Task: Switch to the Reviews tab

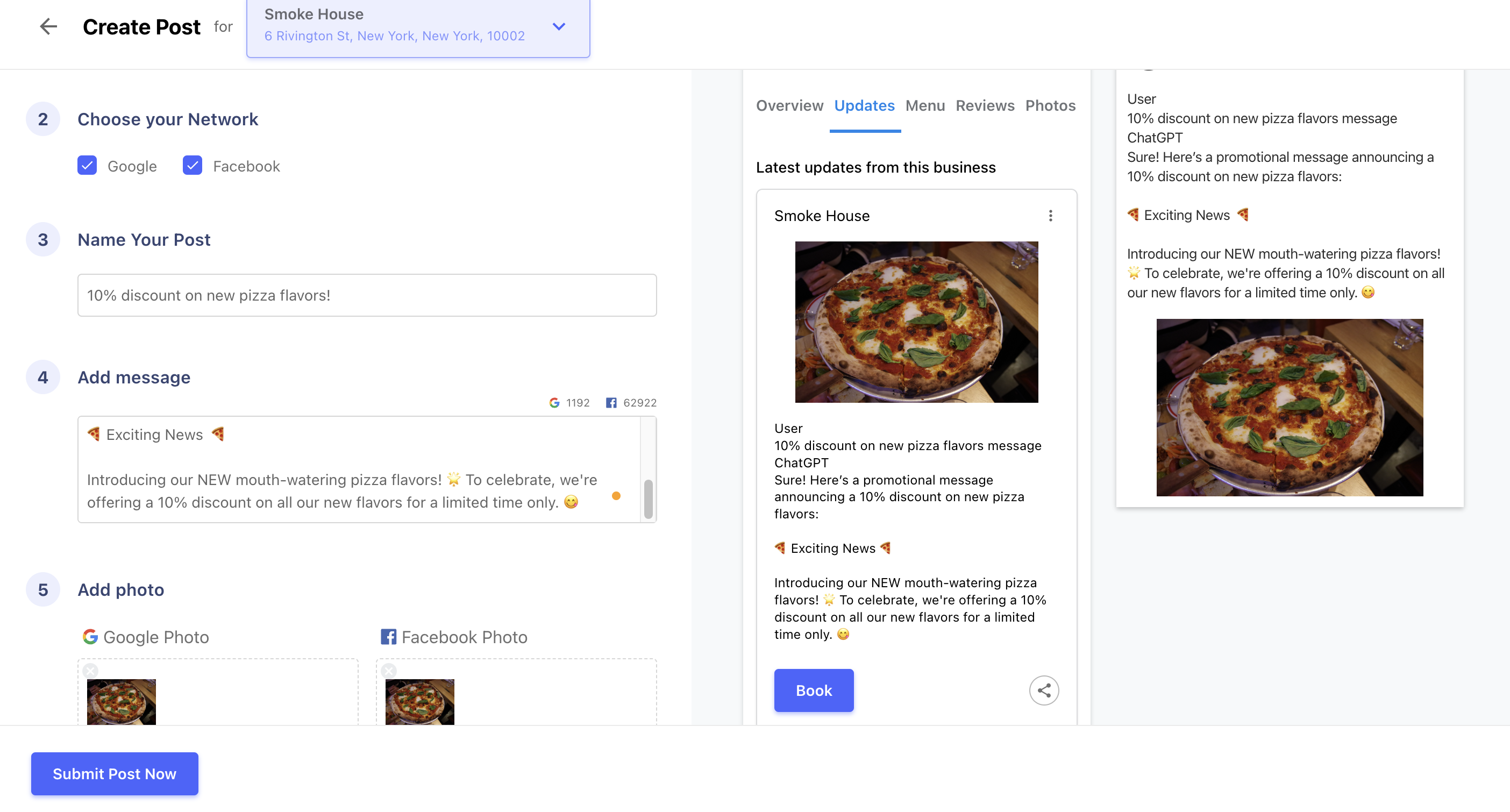Action: click(985, 105)
